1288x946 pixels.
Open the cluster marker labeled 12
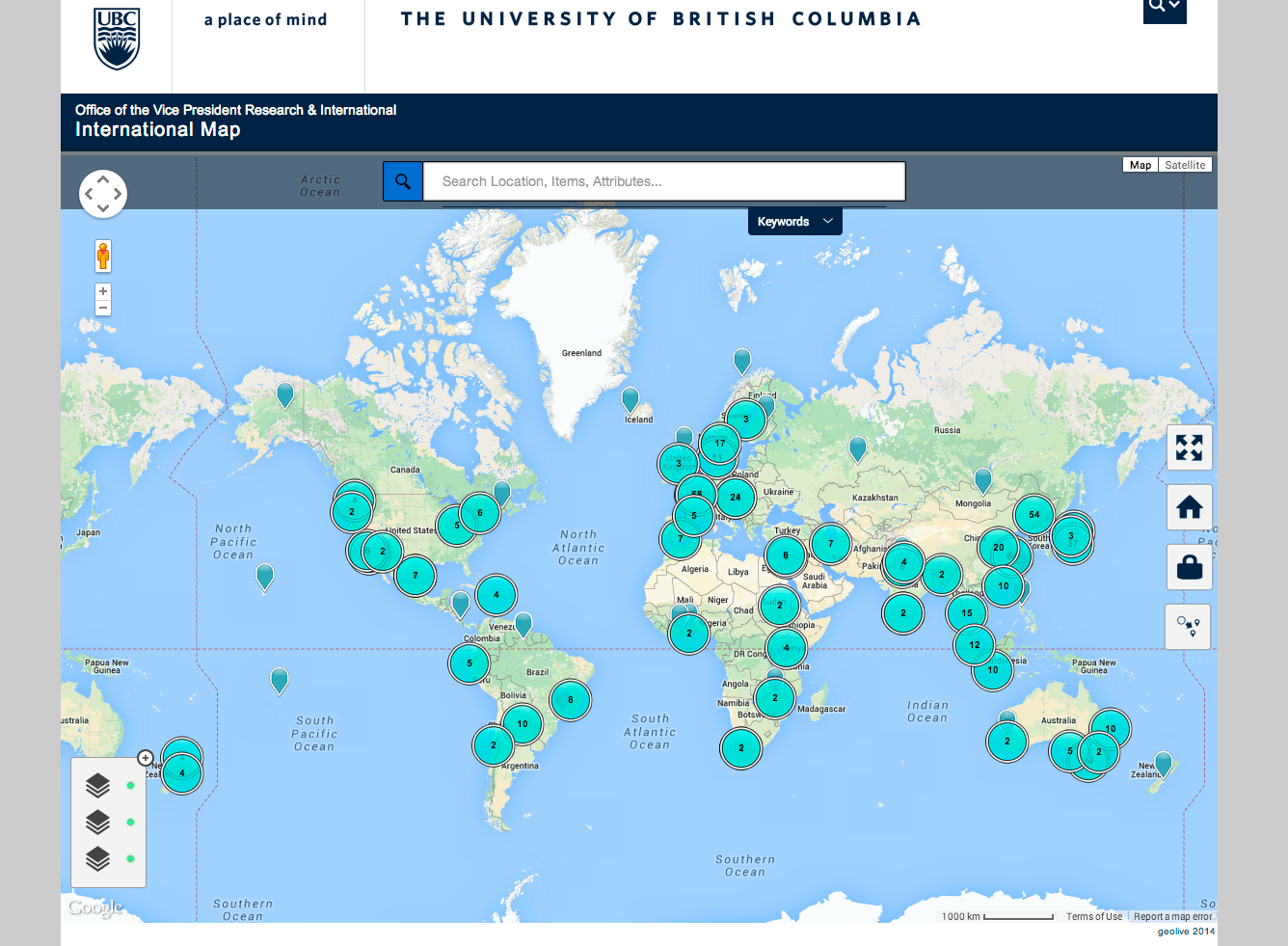pos(975,645)
